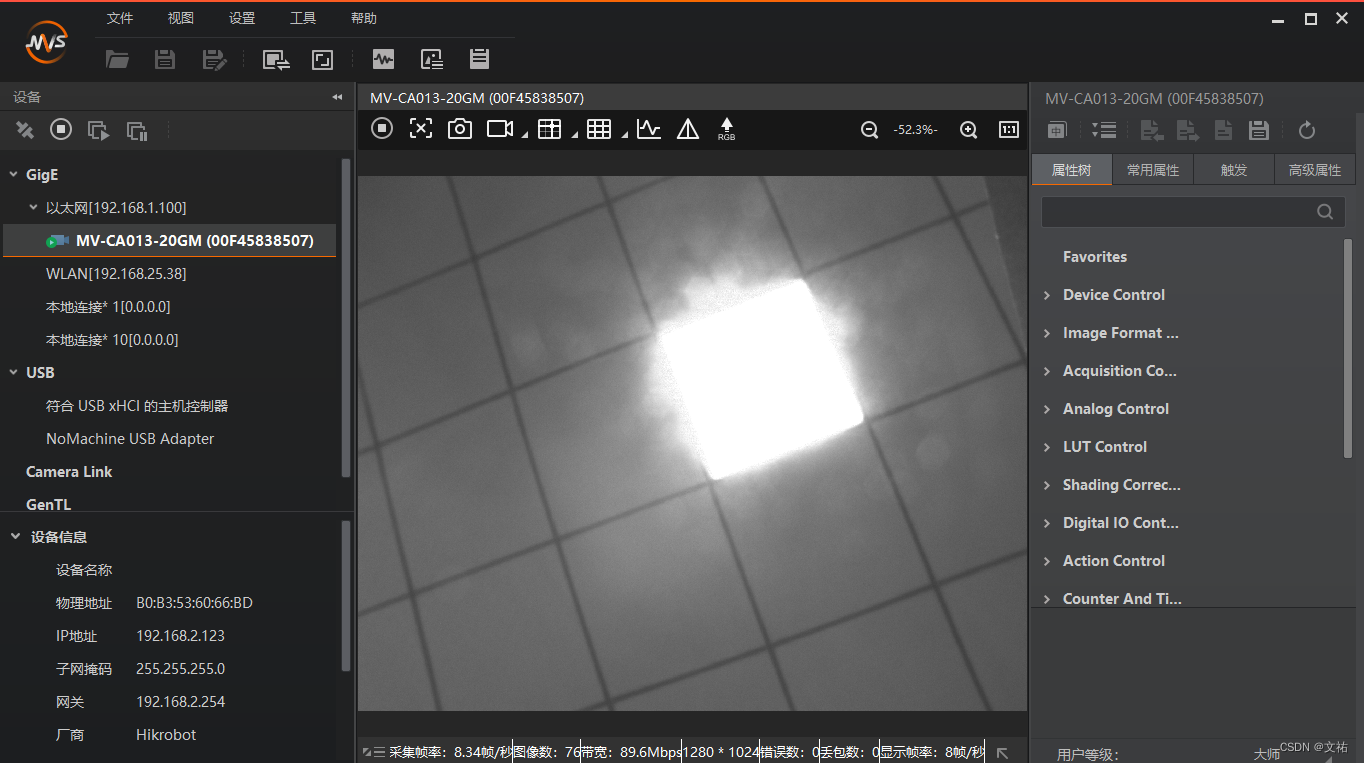Open the 帮助 menu

tap(364, 18)
